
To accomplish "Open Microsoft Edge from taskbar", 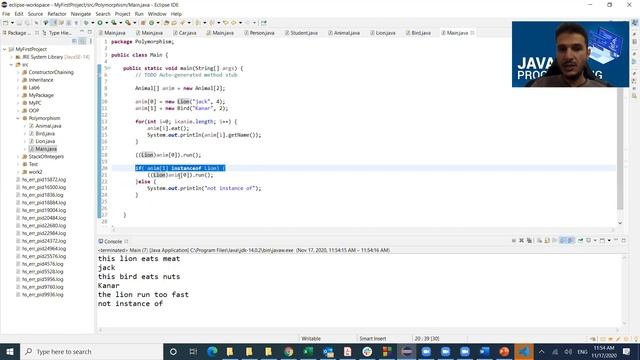I will [212, 351].
